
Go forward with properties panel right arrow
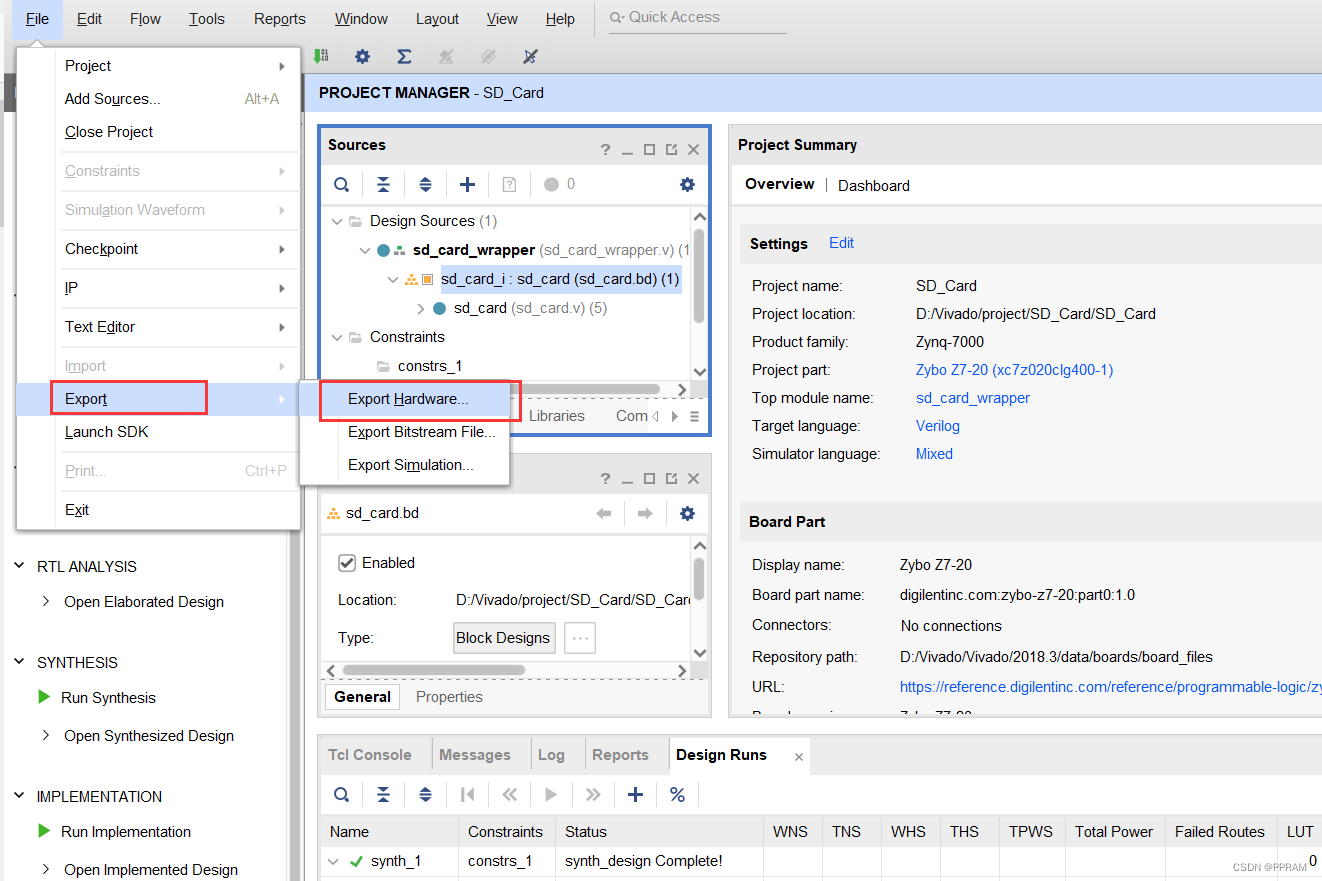[x=645, y=513]
